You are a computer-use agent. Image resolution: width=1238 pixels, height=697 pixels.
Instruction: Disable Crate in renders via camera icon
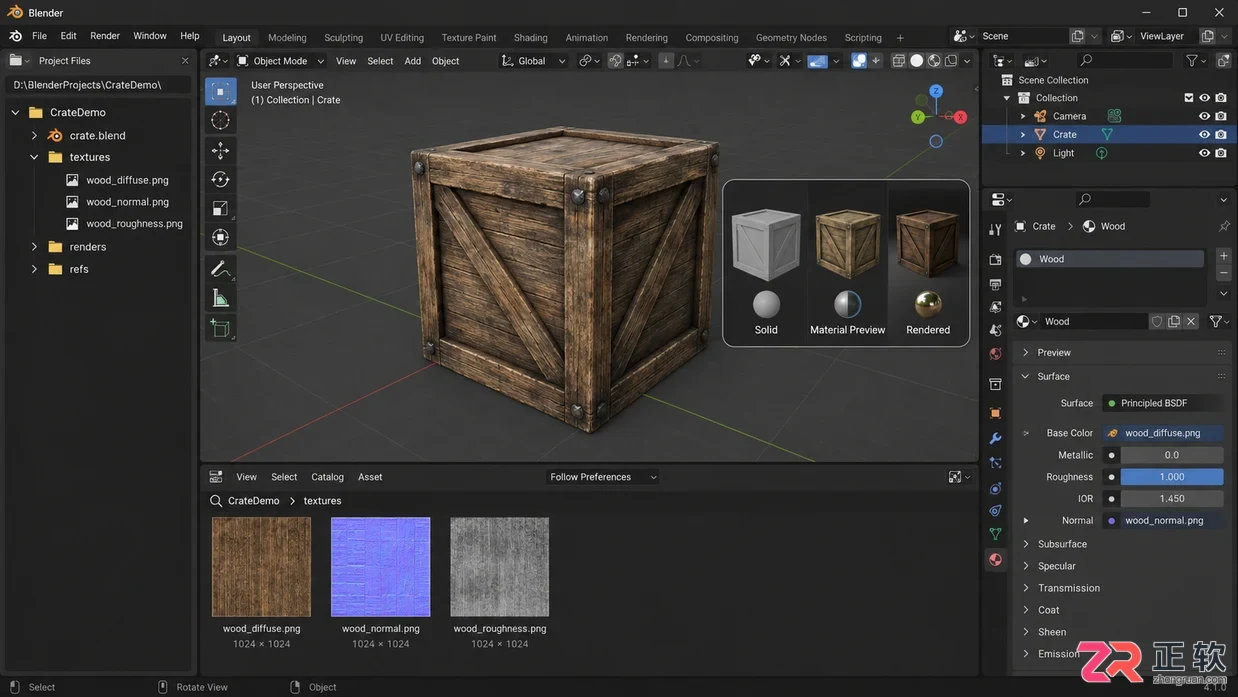pyautogui.click(x=1221, y=134)
